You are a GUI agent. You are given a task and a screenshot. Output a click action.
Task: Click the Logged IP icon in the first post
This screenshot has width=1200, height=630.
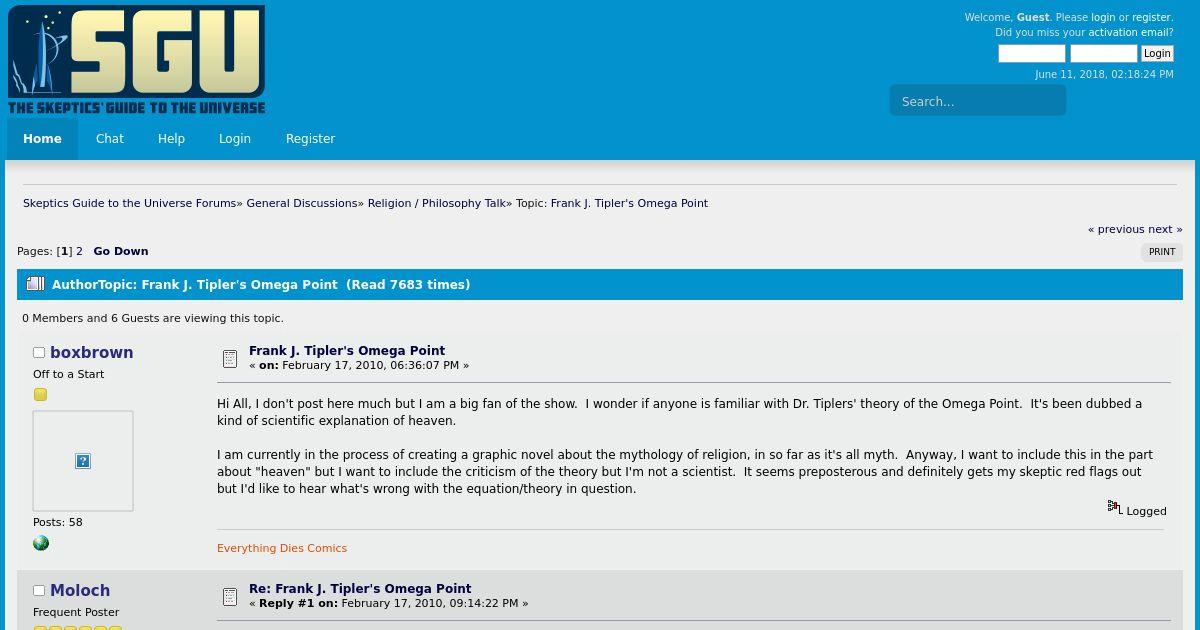click(x=1114, y=508)
